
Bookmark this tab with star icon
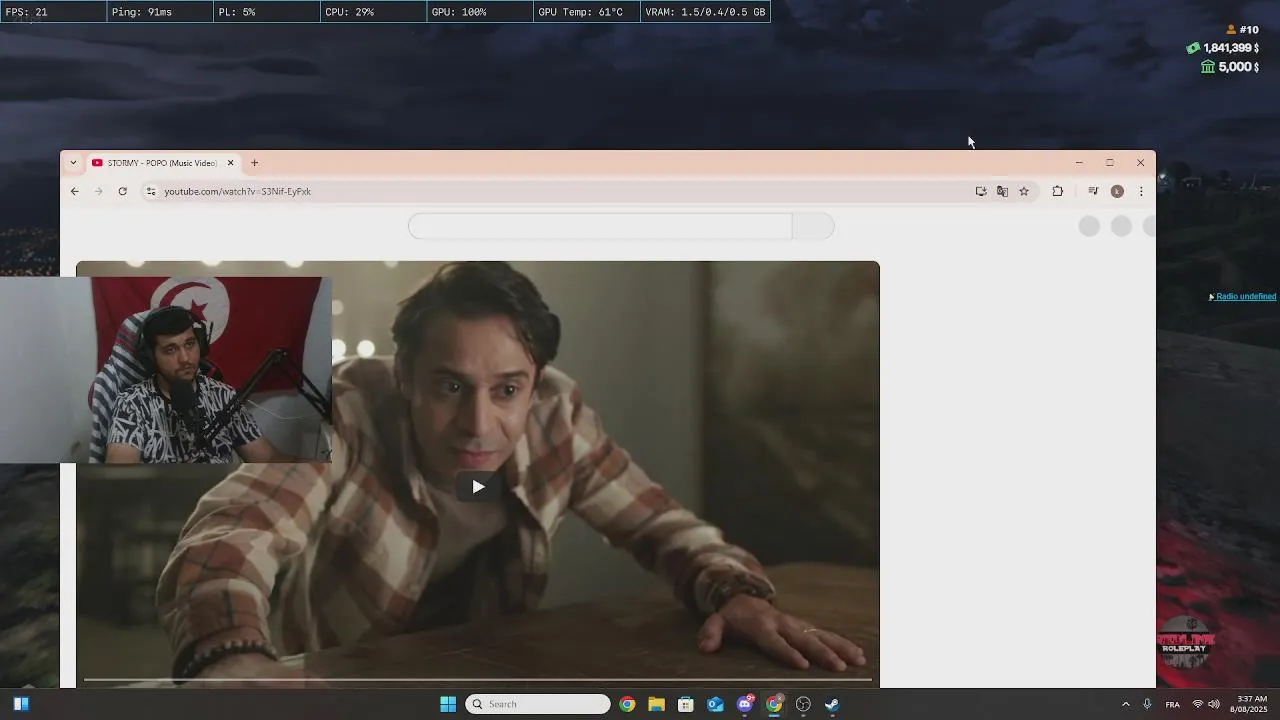tap(1024, 191)
